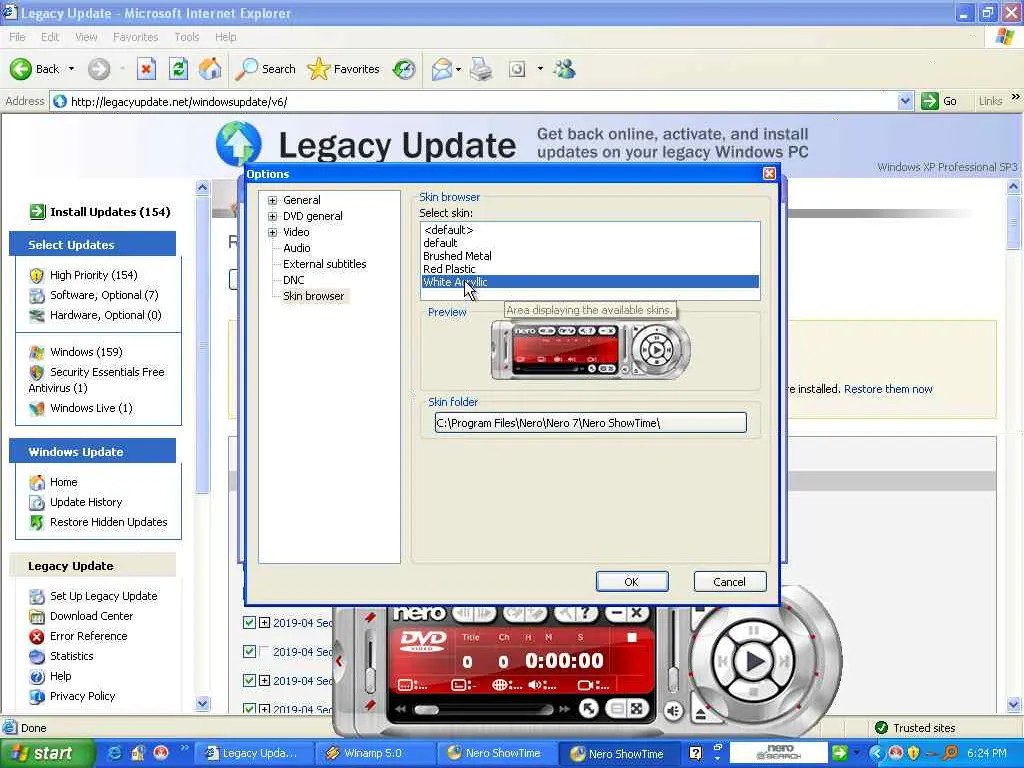Click the Nero player help question mark
Screen dimensions: 1024x768
point(586,614)
